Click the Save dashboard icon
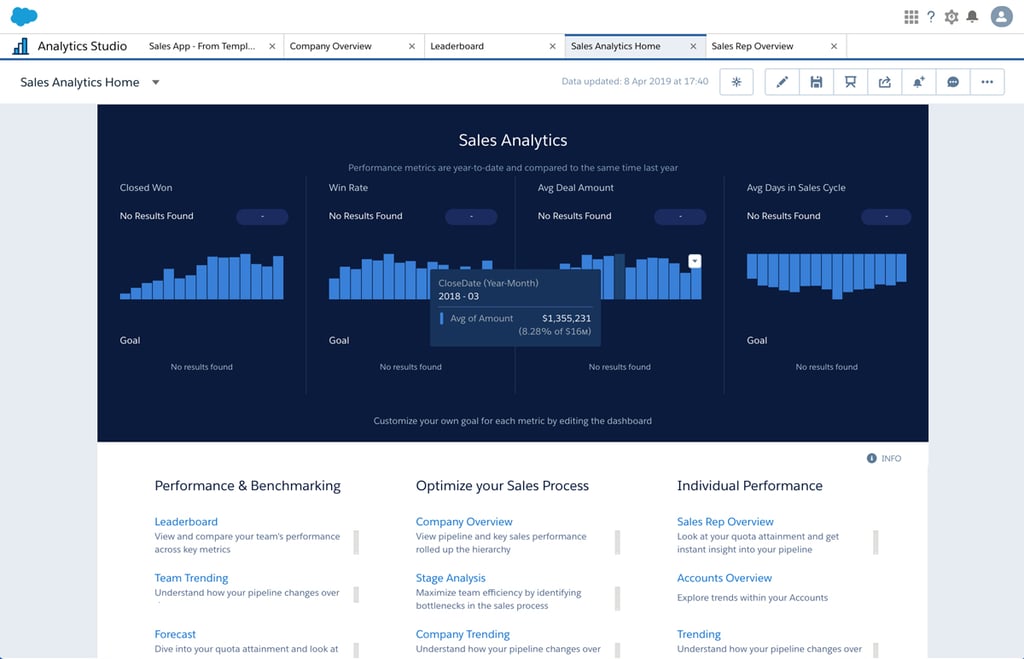Image resolution: width=1024 pixels, height=659 pixels. pyautogui.click(x=816, y=81)
